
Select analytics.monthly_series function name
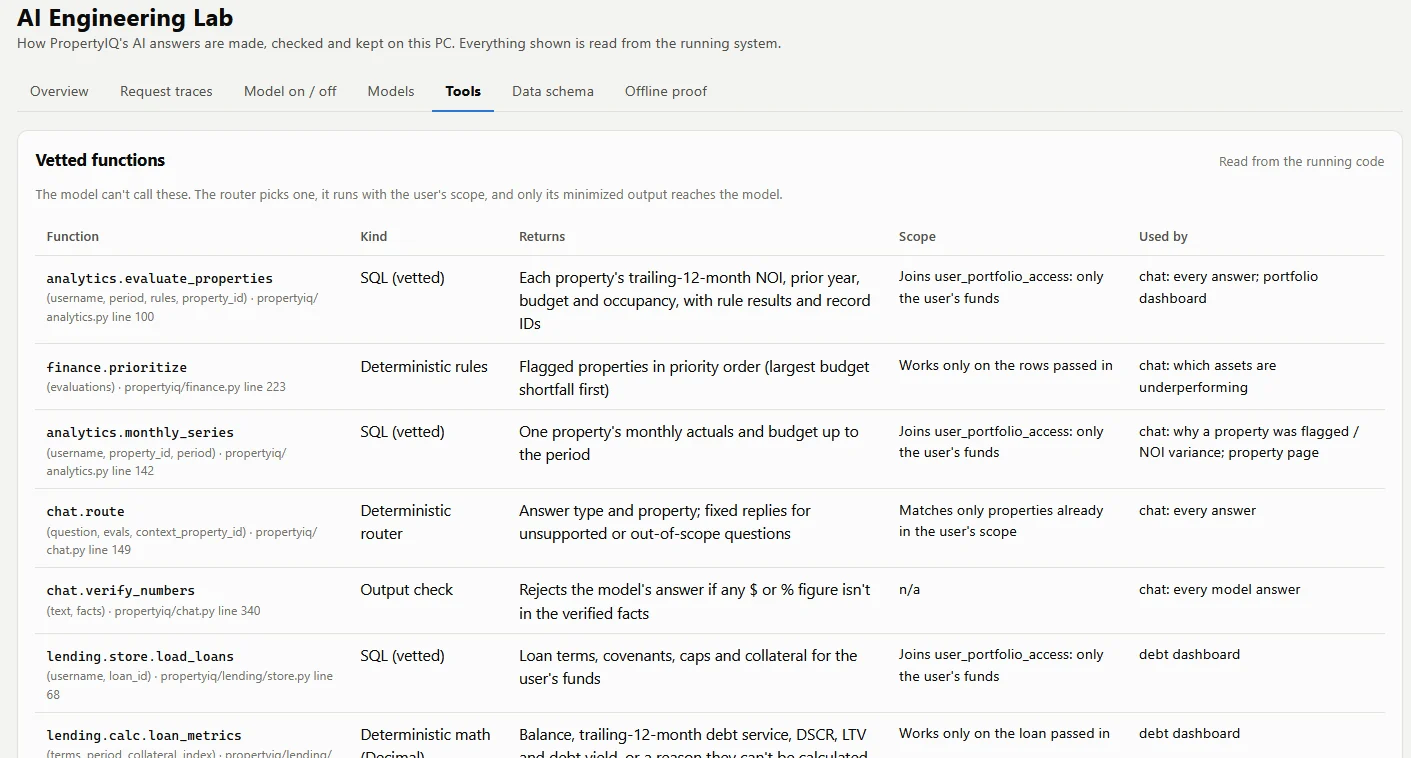tap(140, 433)
